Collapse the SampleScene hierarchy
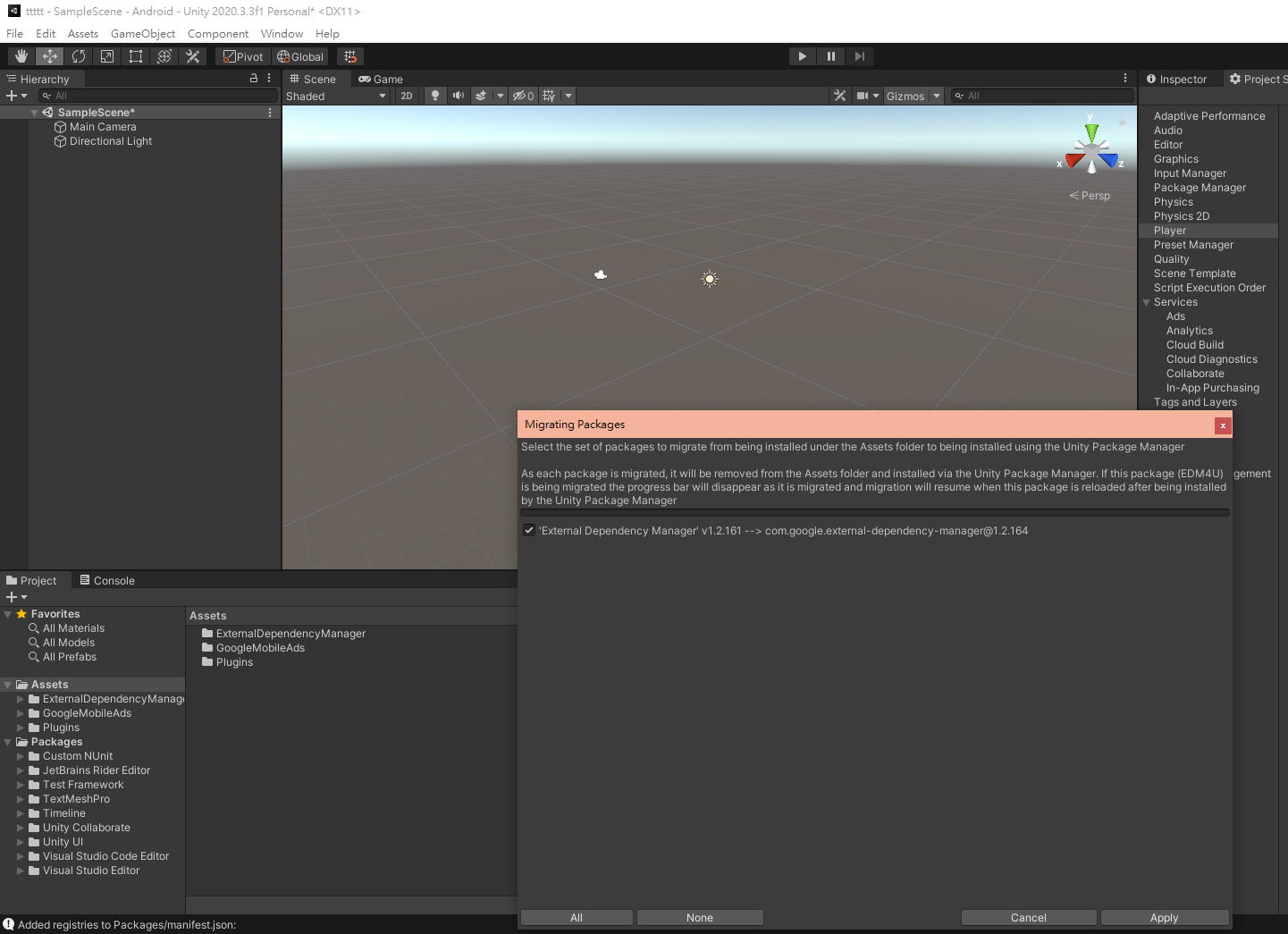This screenshot has height=934, width=1288. (35, 113)
